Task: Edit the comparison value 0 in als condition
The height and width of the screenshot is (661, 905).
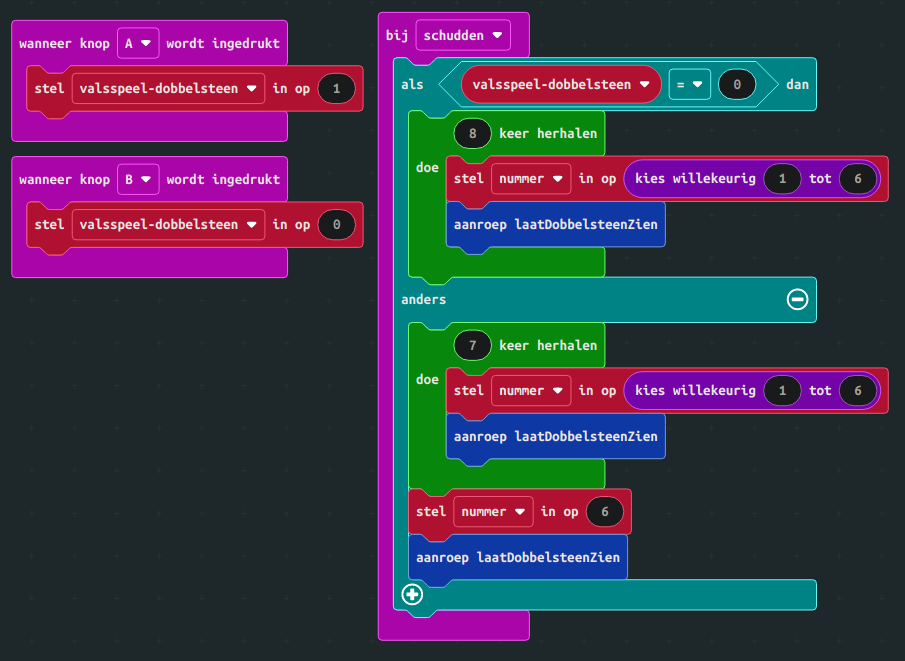Action: point(737,85)
